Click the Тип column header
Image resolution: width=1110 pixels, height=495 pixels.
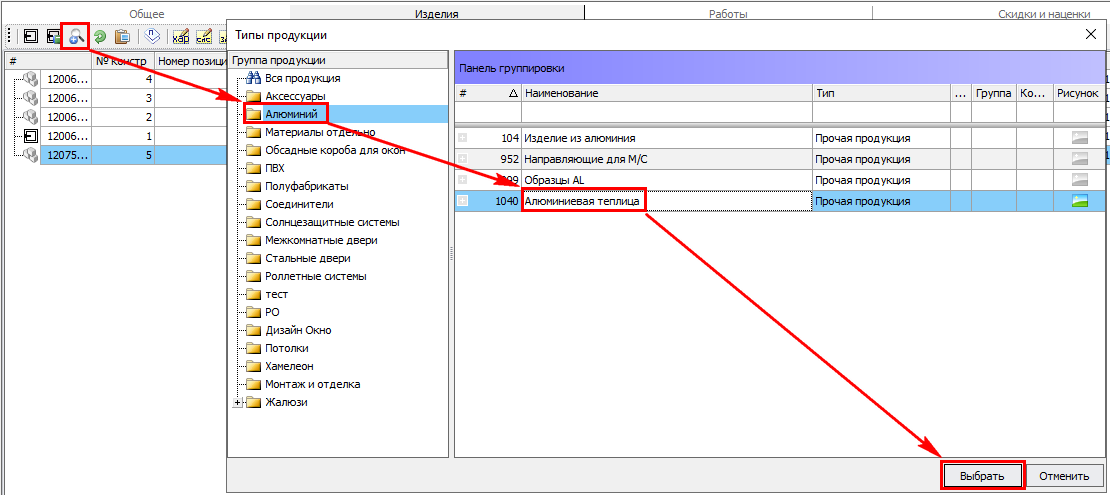coord(881,93)
